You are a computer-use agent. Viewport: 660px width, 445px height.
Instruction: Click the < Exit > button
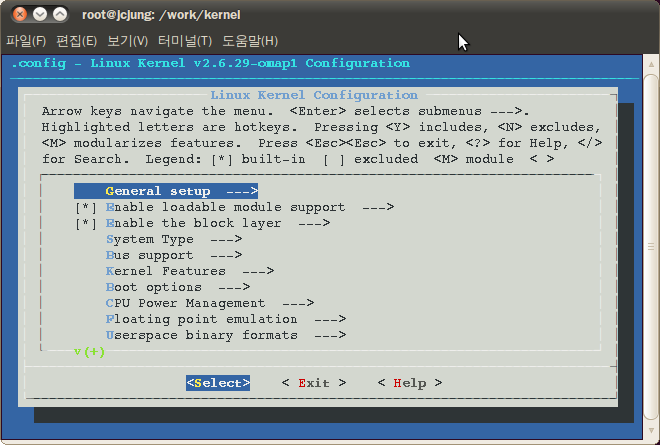(x=314, y=383)
